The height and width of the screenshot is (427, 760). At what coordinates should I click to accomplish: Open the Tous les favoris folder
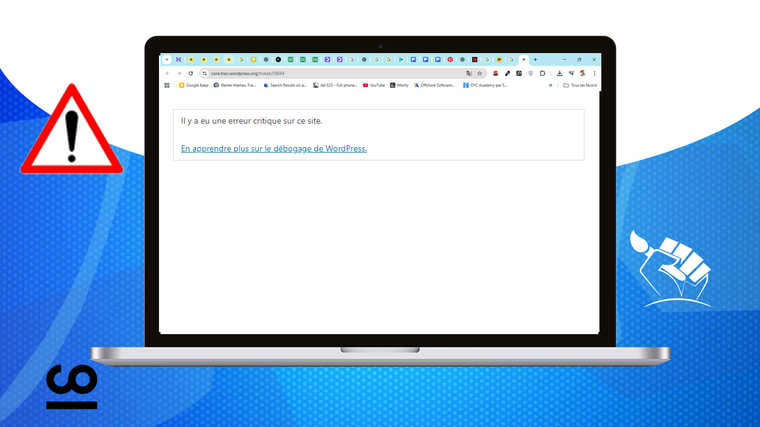pos(580,85)
